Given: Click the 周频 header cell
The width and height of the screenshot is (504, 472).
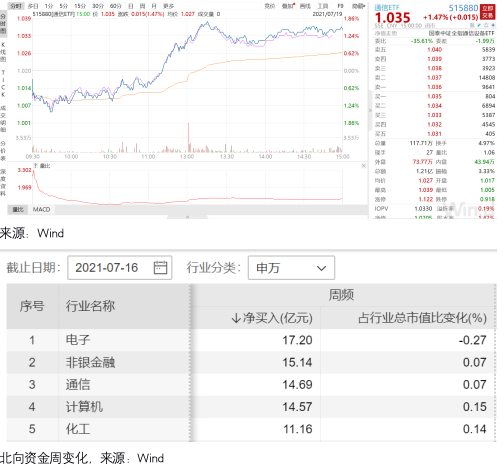Looking at the screenshot, I should 341,295.
